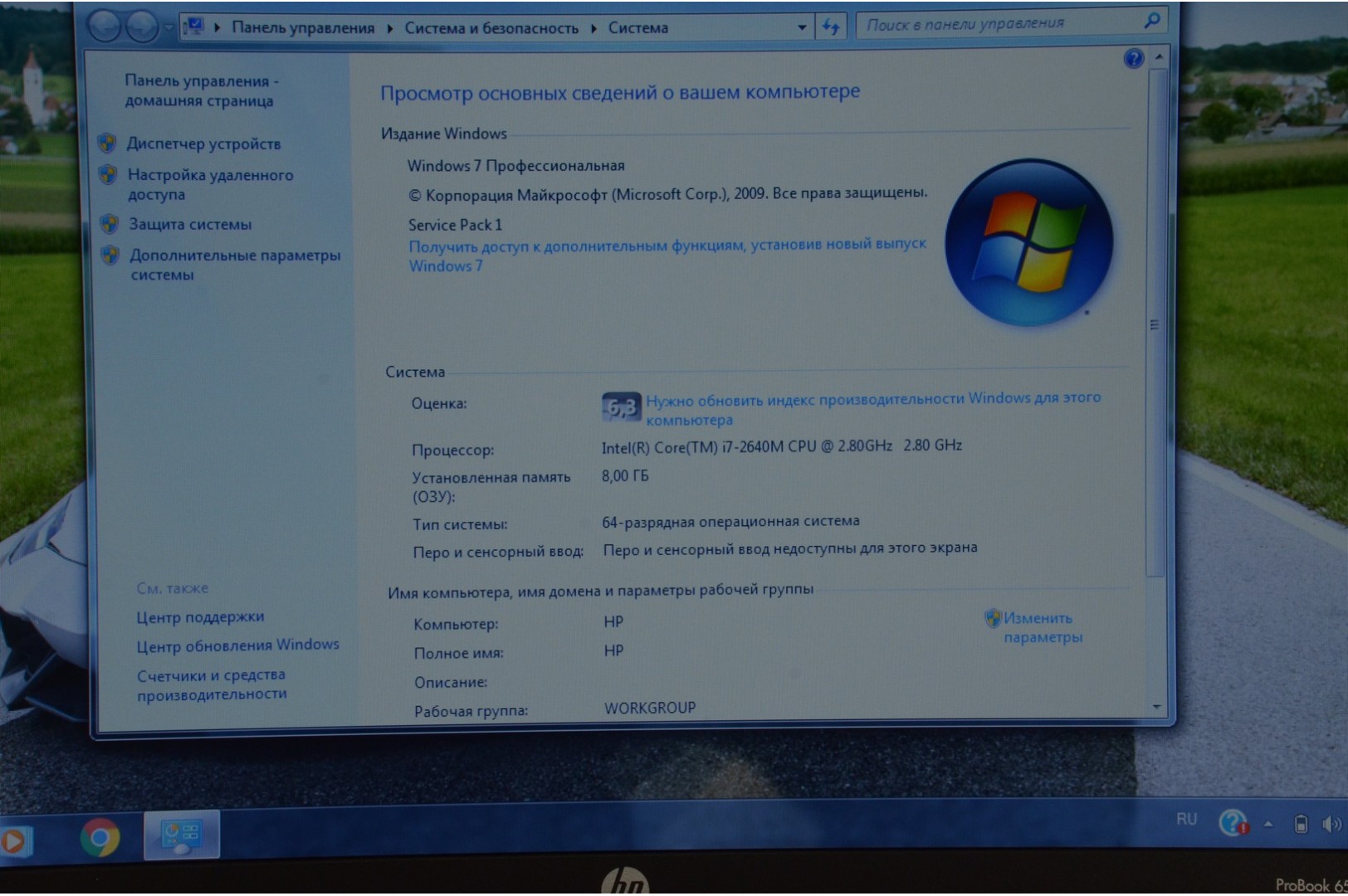
Task: Open 'Диспетчер устройств' link
Action: pyautogui.click(x=203, y=144)
